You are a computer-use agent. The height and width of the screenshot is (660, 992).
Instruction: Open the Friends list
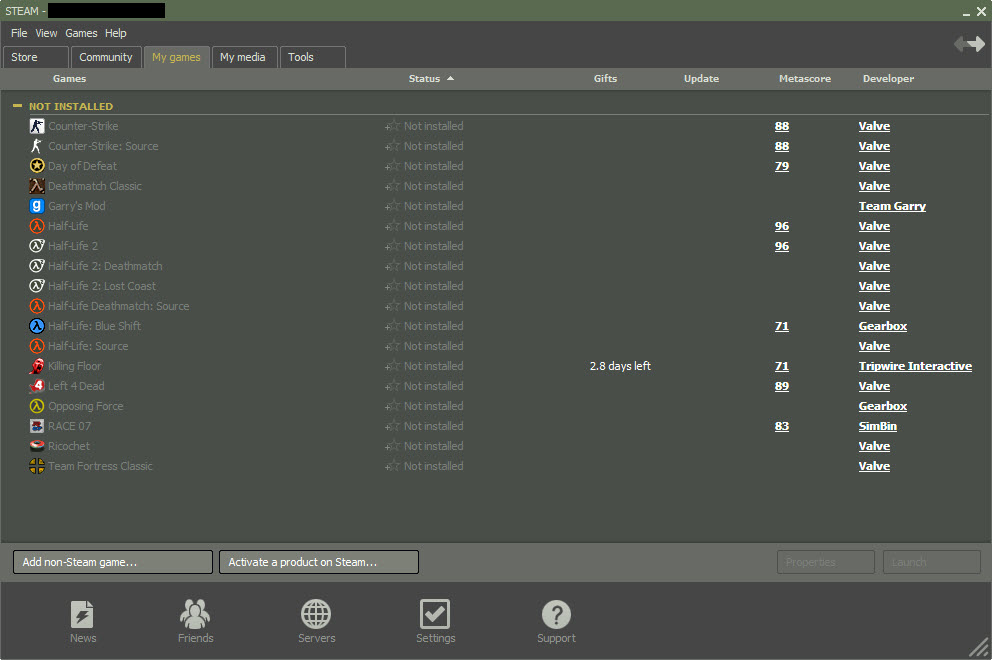click(x=195, y=621)
